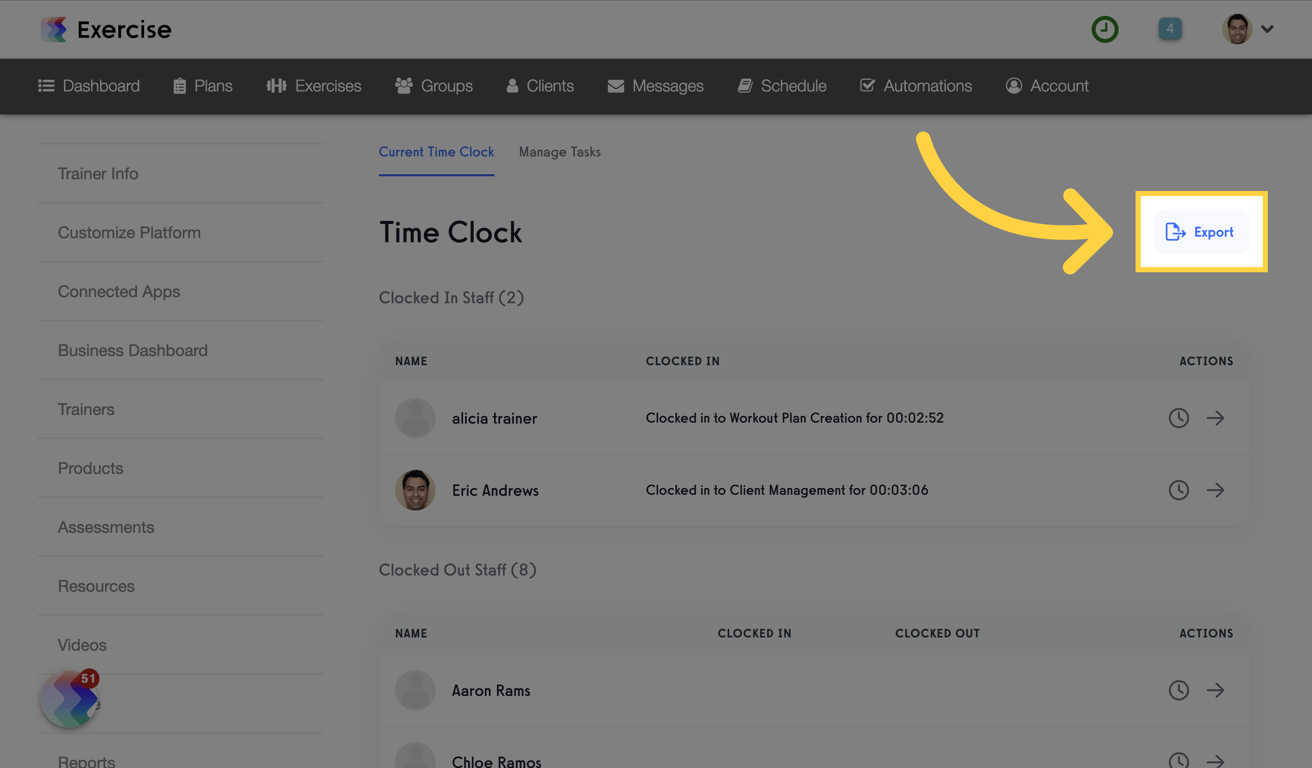
Task: Navigate to Groups
Action: click(434, 86)
